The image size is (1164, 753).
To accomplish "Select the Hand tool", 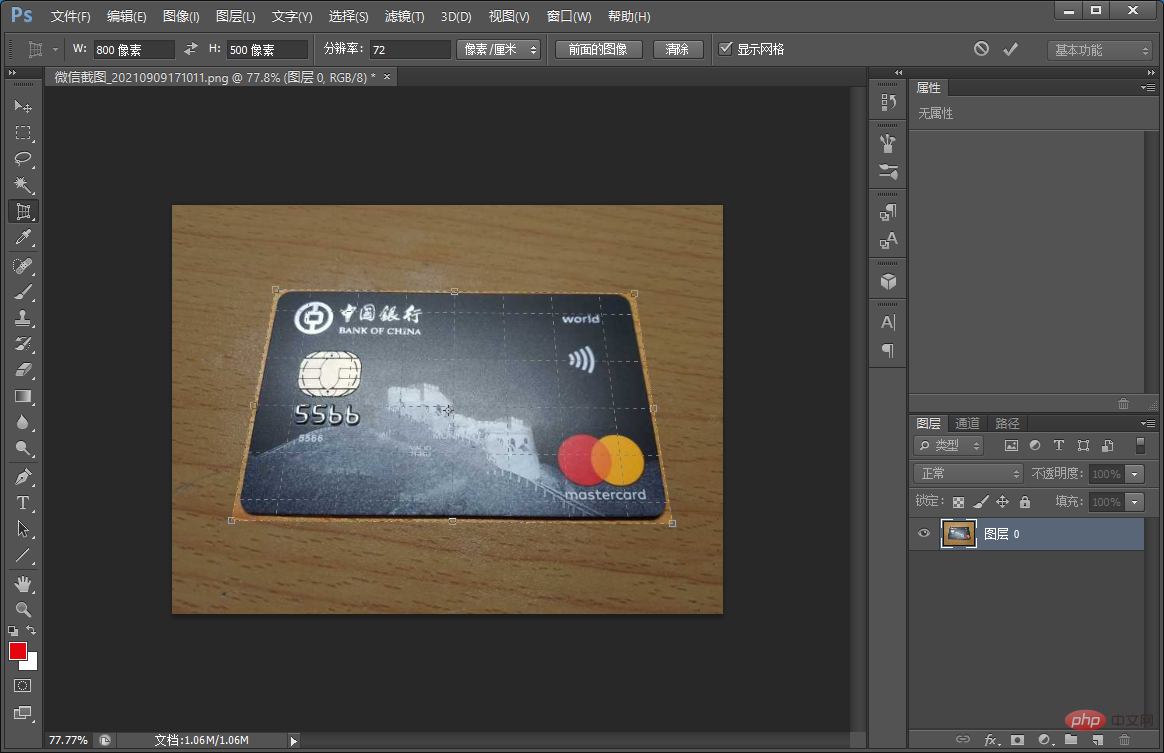I will click(23, 584).
